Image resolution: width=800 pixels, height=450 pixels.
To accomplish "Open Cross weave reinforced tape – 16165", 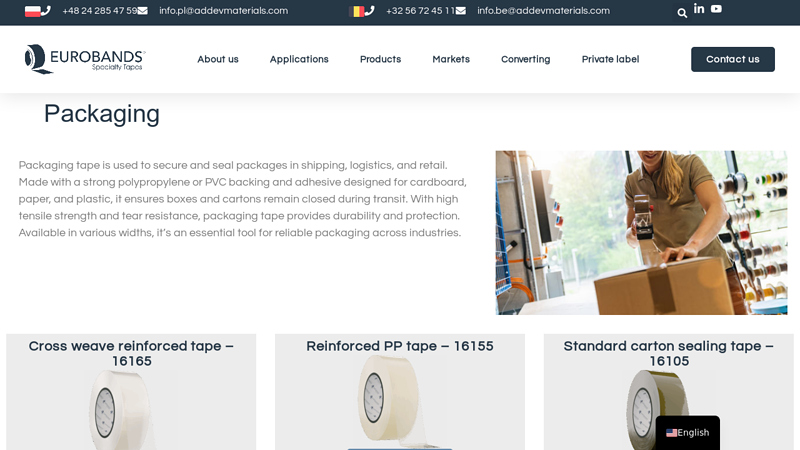I will point(131,353).
